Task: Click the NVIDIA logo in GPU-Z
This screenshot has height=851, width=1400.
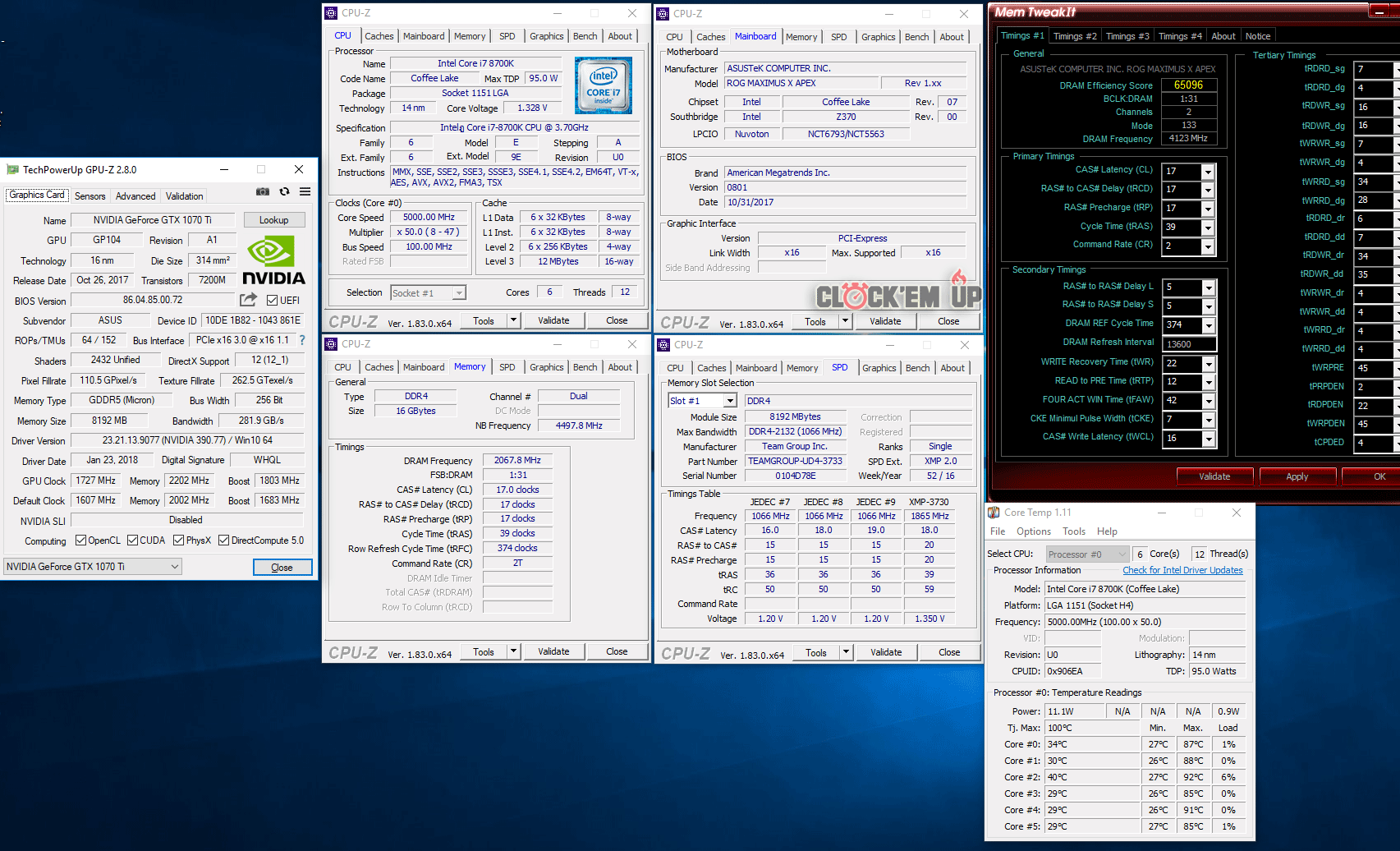Action: (273, 261)
